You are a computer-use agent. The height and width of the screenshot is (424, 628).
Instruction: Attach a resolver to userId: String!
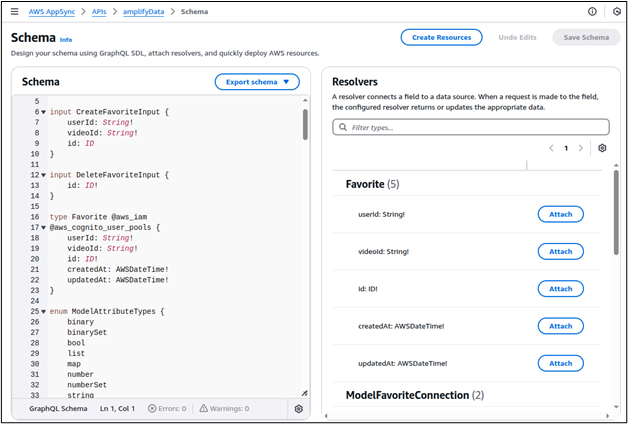coord(560,214)
